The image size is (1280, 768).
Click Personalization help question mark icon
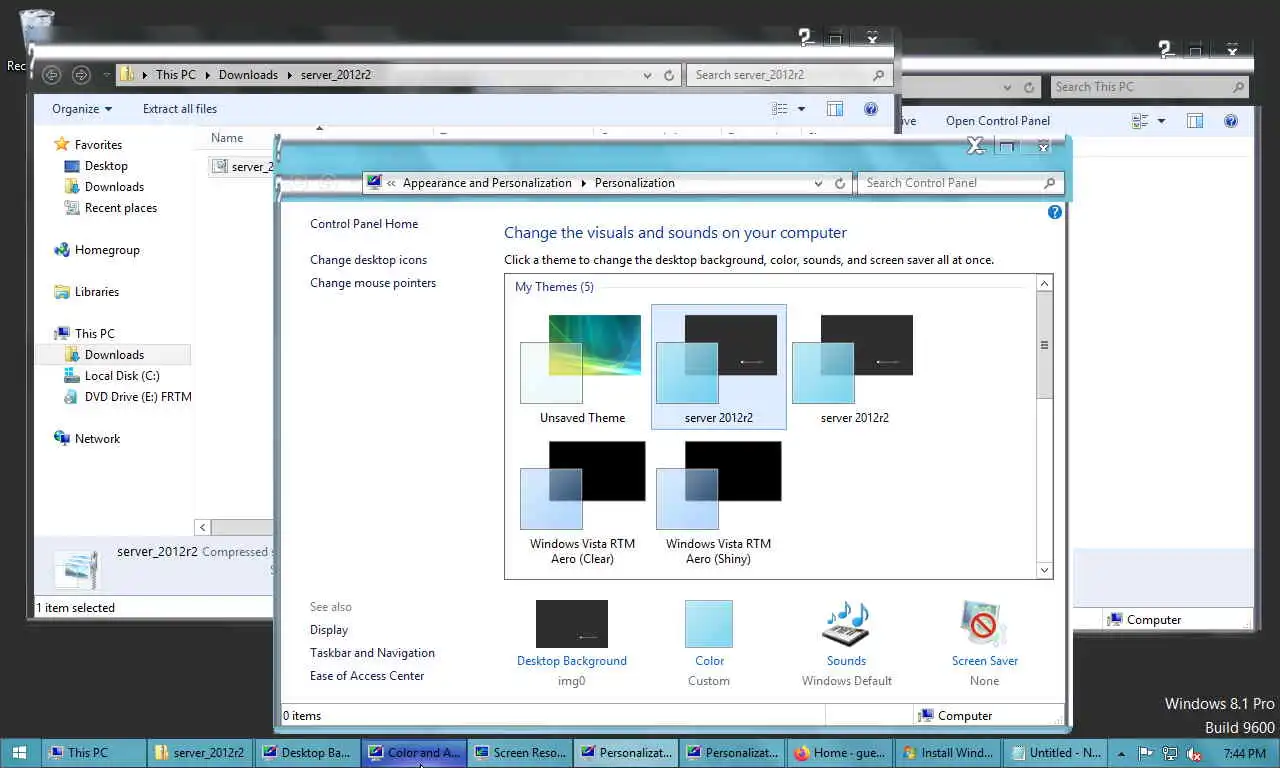(1054, 213)
